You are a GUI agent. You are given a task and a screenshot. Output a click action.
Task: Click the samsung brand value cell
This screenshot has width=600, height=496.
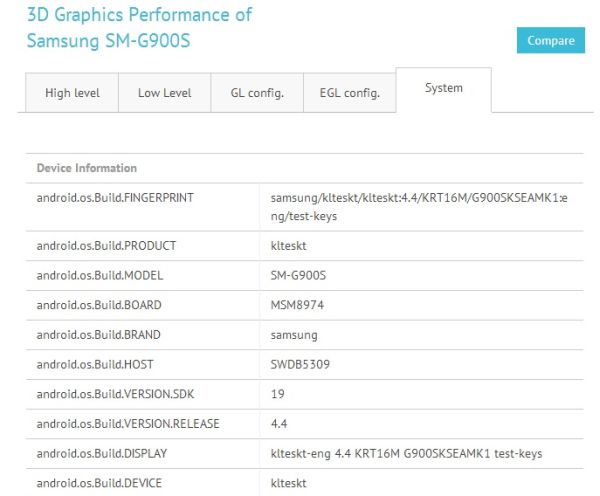click(x=294, y=335)
